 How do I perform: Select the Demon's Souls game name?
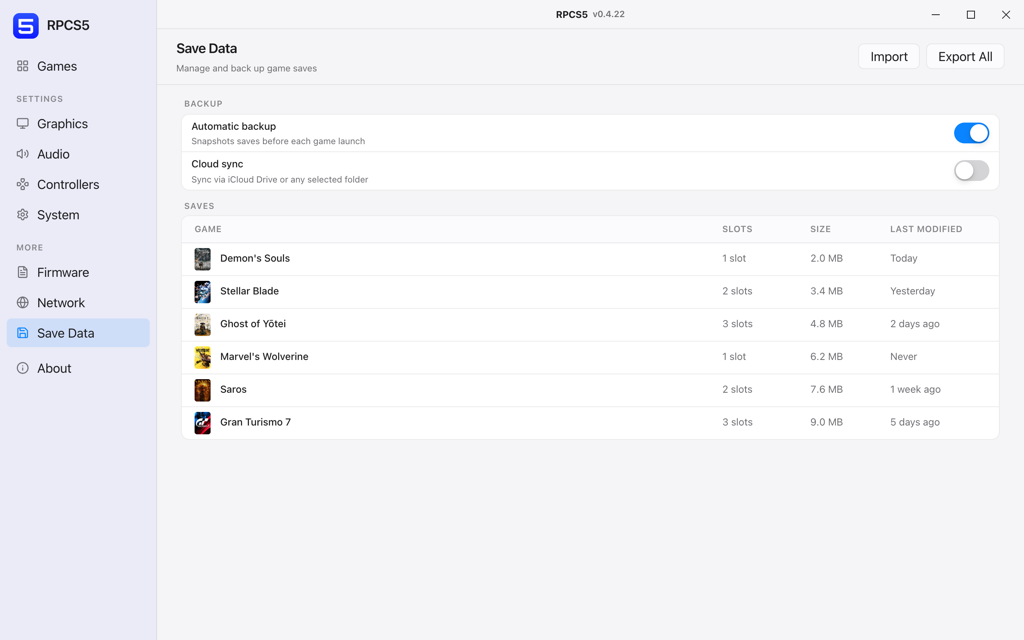pos(255,258)
